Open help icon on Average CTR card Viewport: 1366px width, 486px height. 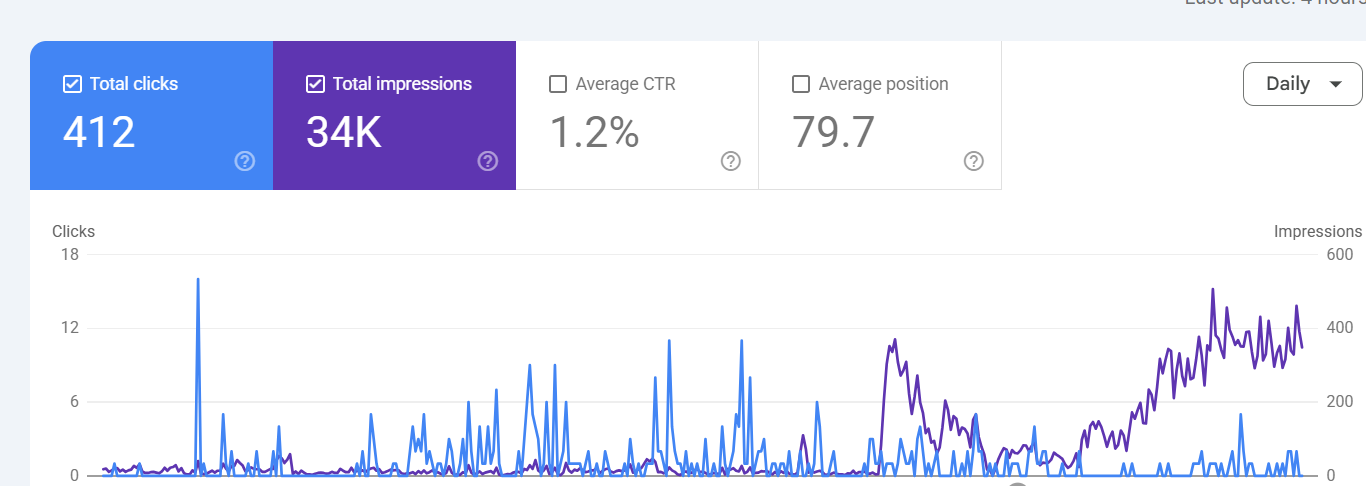click(x=731, y=161)
